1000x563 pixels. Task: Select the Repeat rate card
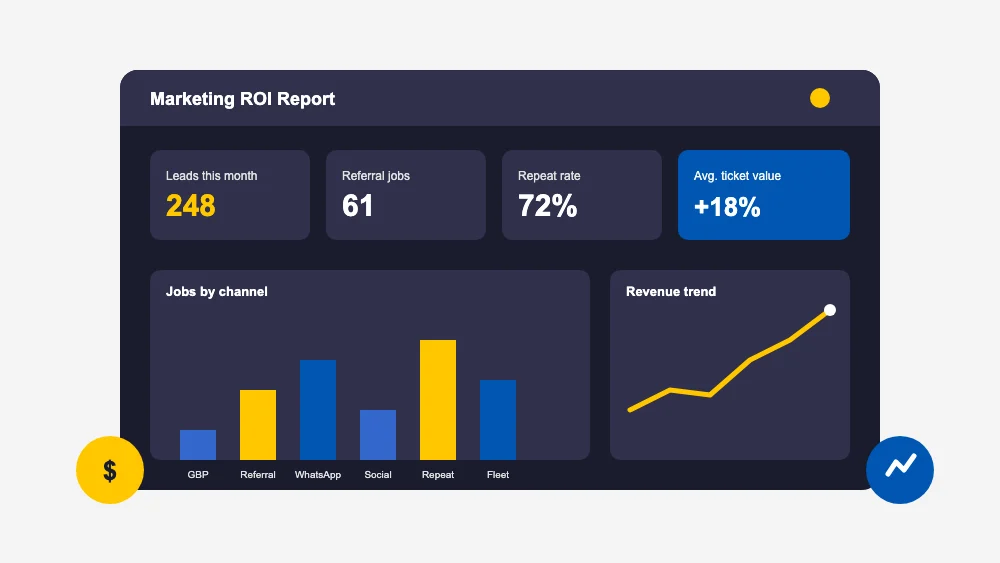click(x=582, y=195)
